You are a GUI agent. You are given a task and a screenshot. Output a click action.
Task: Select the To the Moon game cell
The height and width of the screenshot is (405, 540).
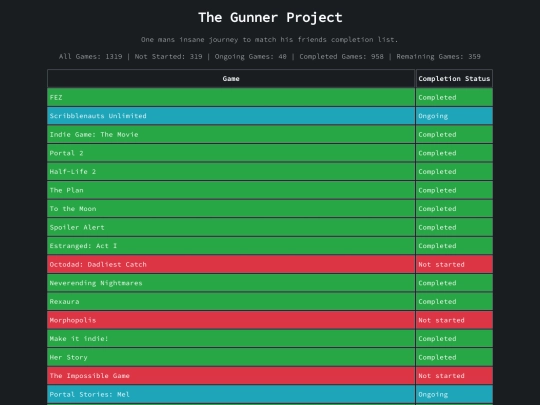point(231,209)
